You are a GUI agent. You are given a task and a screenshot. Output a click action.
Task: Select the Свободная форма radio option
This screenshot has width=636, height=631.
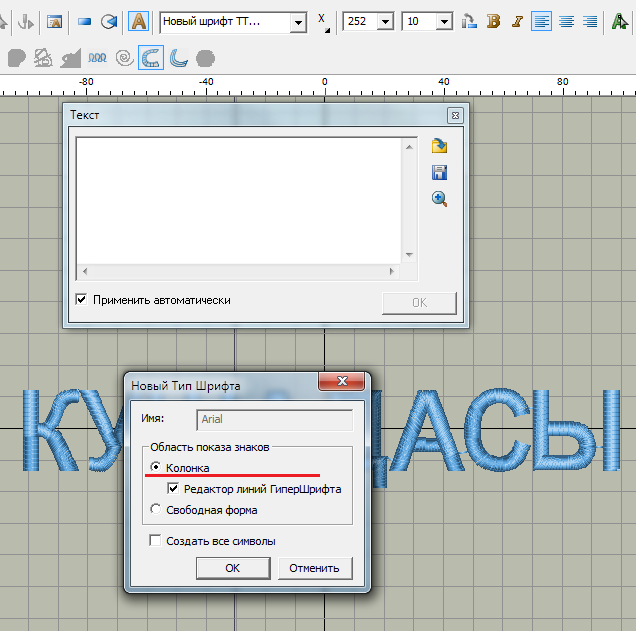(x=155, y=510)
